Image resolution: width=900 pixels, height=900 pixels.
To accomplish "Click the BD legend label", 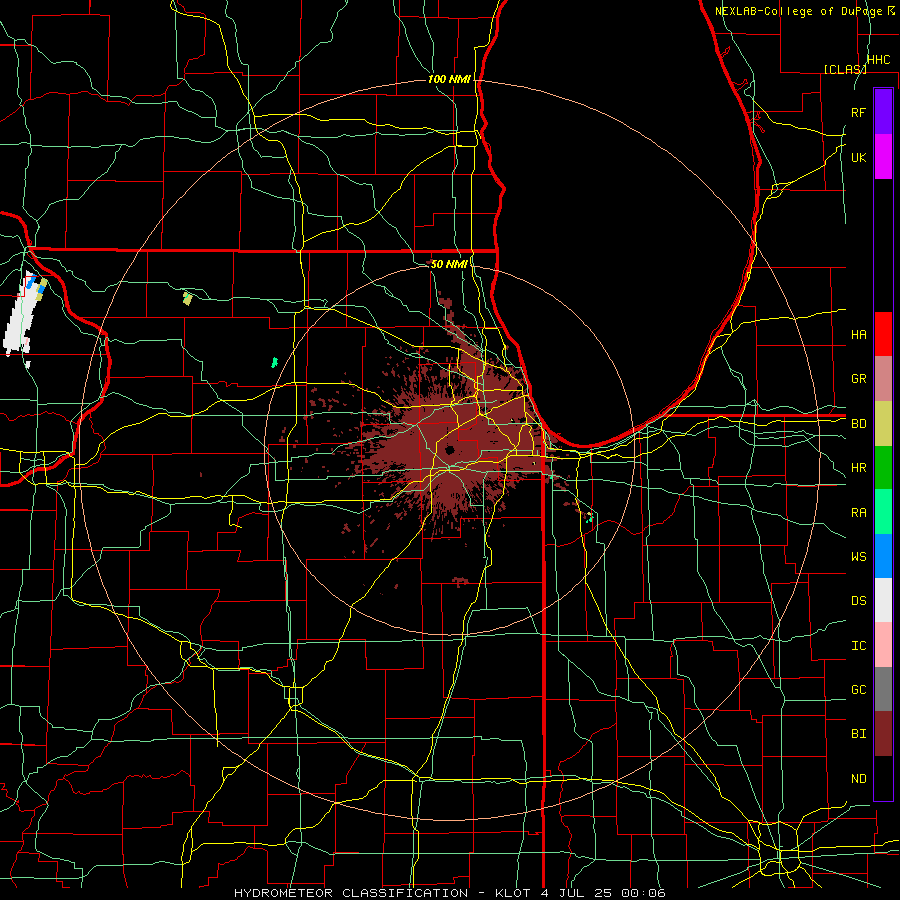I will (858, 424).
